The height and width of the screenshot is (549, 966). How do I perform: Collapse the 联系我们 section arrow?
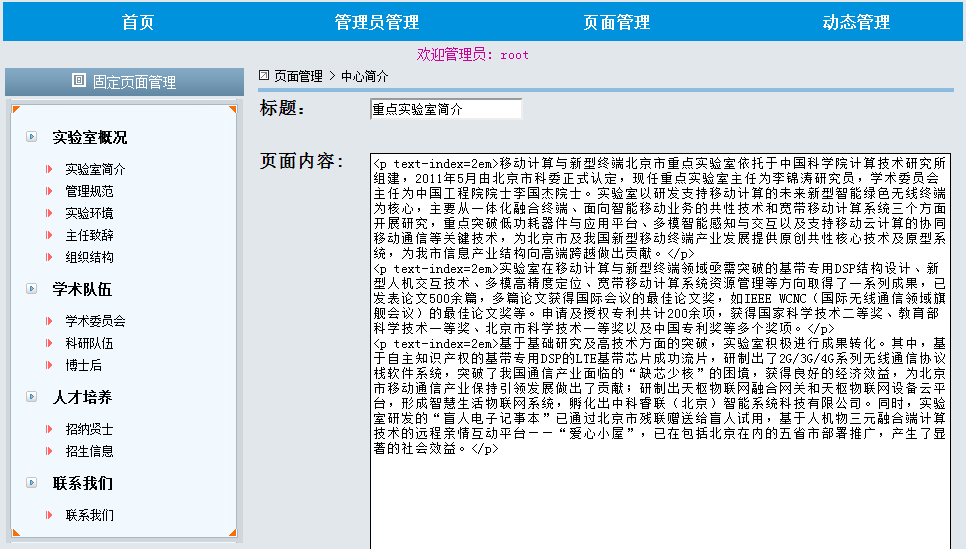(31, 482)
